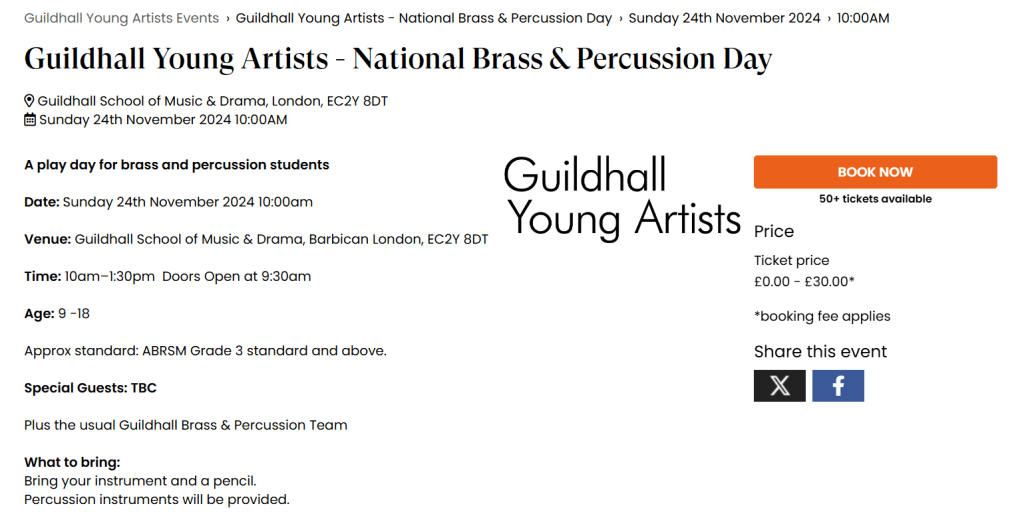This screenshot has height=512, width=1024.
Task: Click the 10:00AM breadcrumb item
Action: tap(863, 18)
